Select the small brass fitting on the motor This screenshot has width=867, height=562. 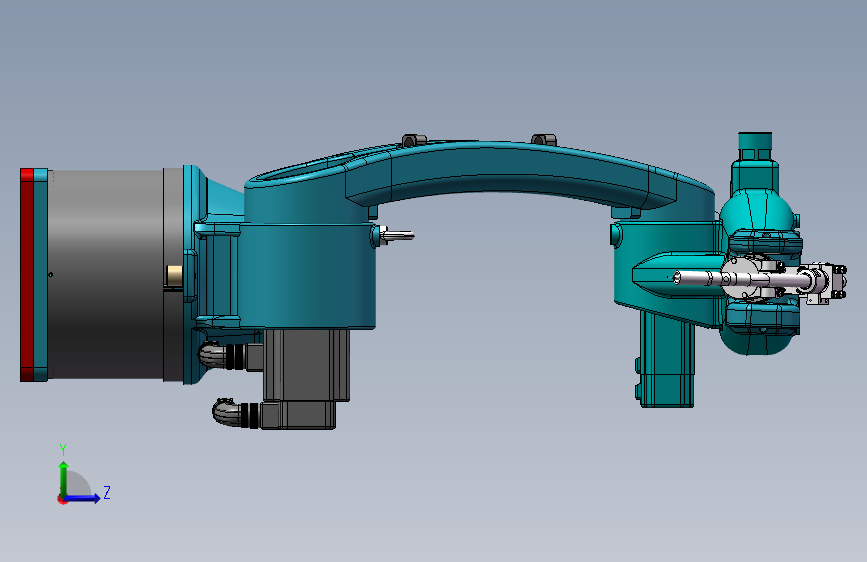pos(175,276)
